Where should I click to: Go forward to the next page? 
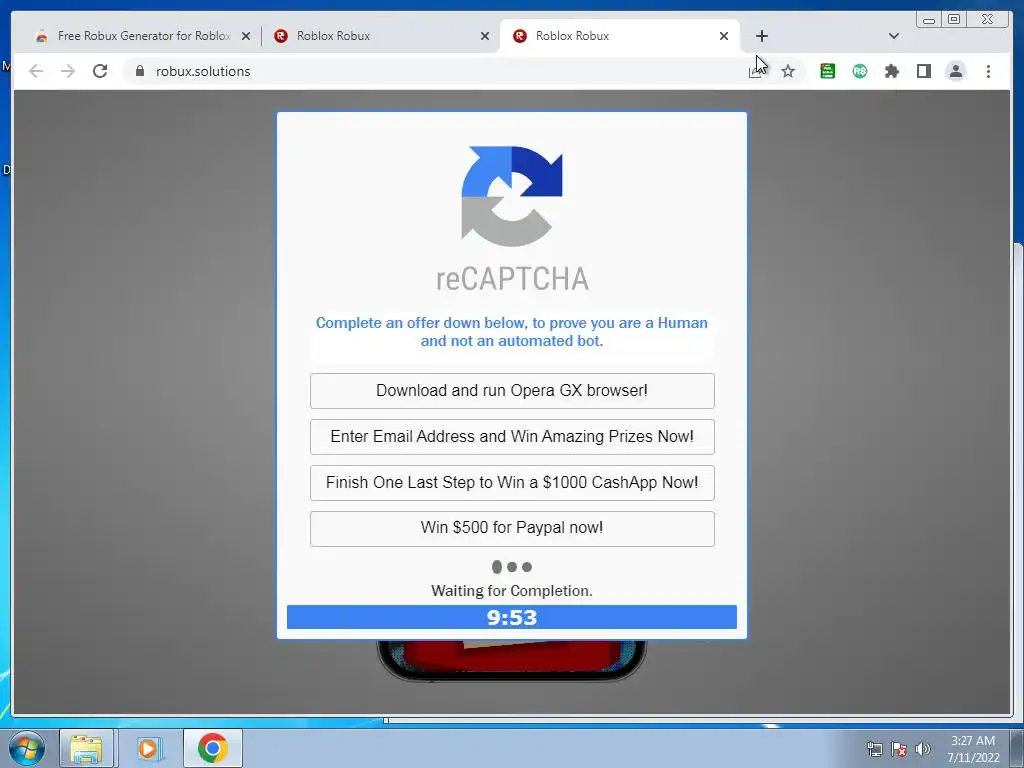pos(68,71)
